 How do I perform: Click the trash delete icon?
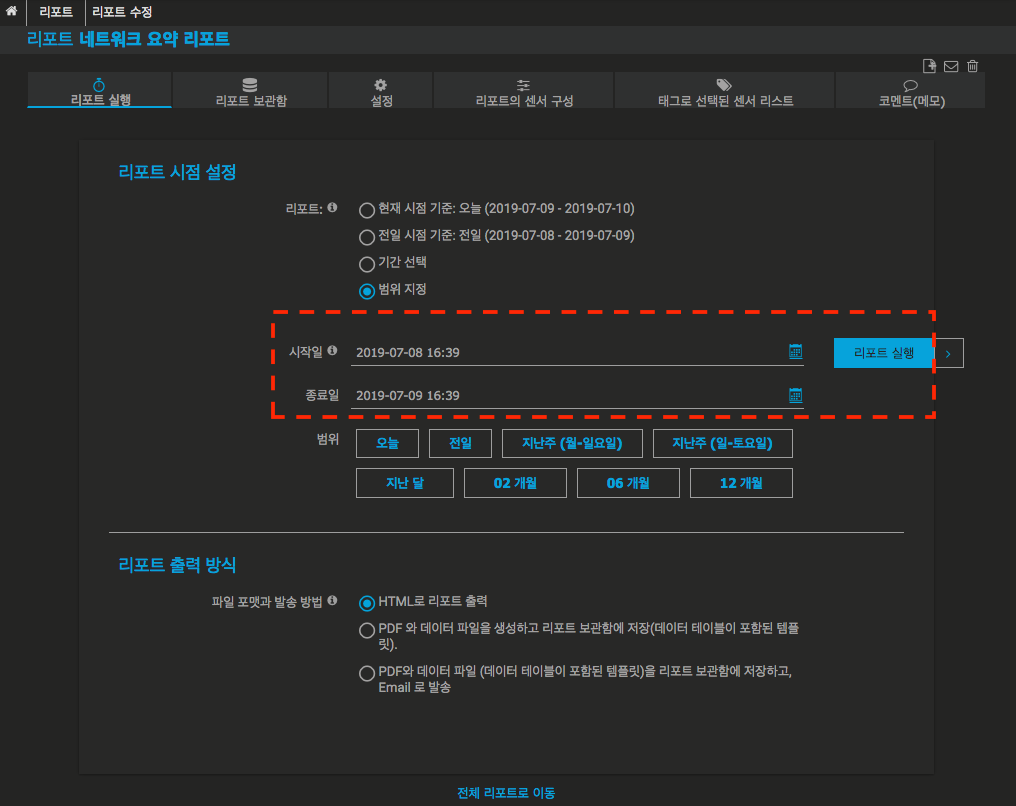(x=972, y=66)
